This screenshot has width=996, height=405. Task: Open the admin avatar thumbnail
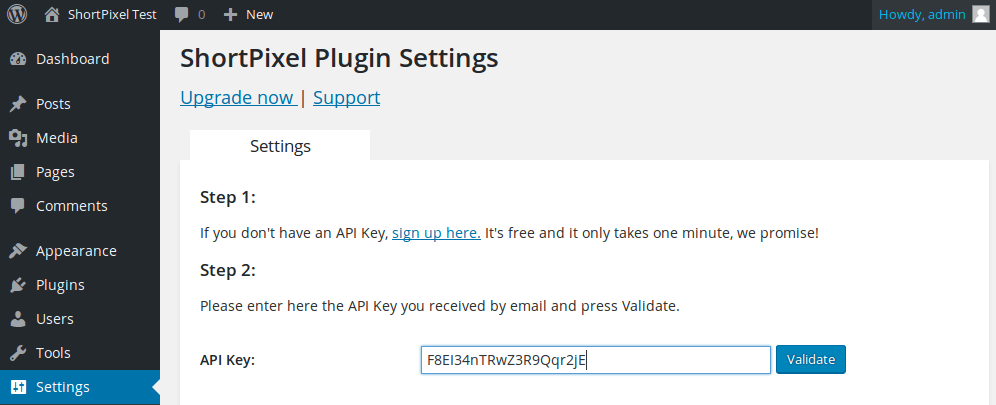click(981, 15)
